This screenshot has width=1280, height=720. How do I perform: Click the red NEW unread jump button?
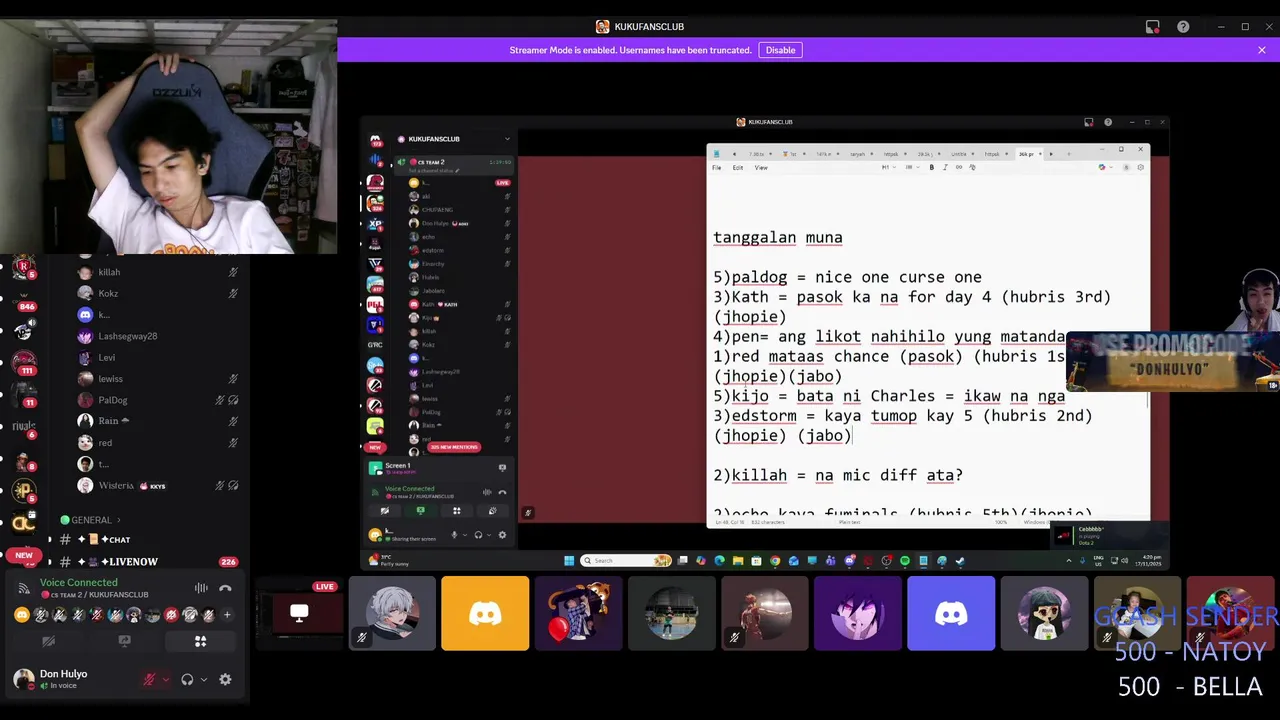pos(24,555)
